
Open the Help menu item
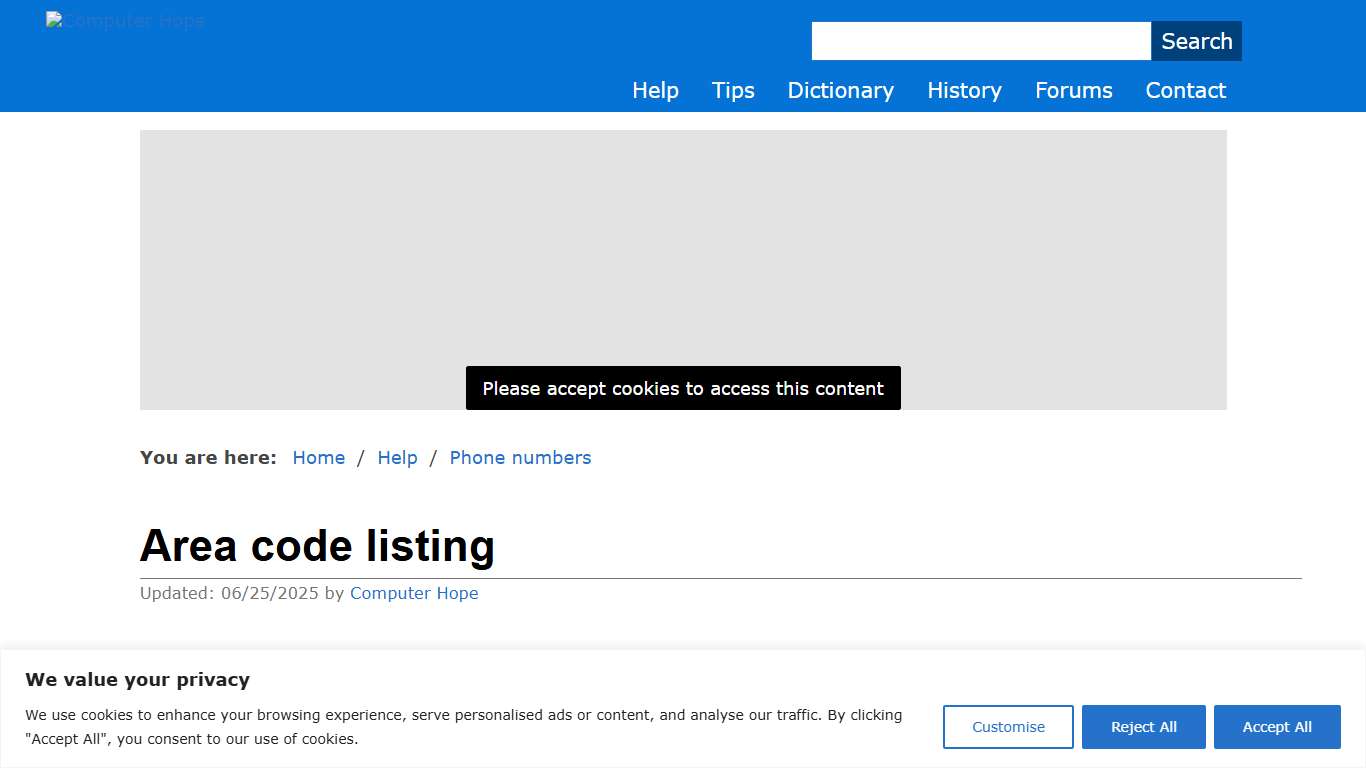(655, 90)
